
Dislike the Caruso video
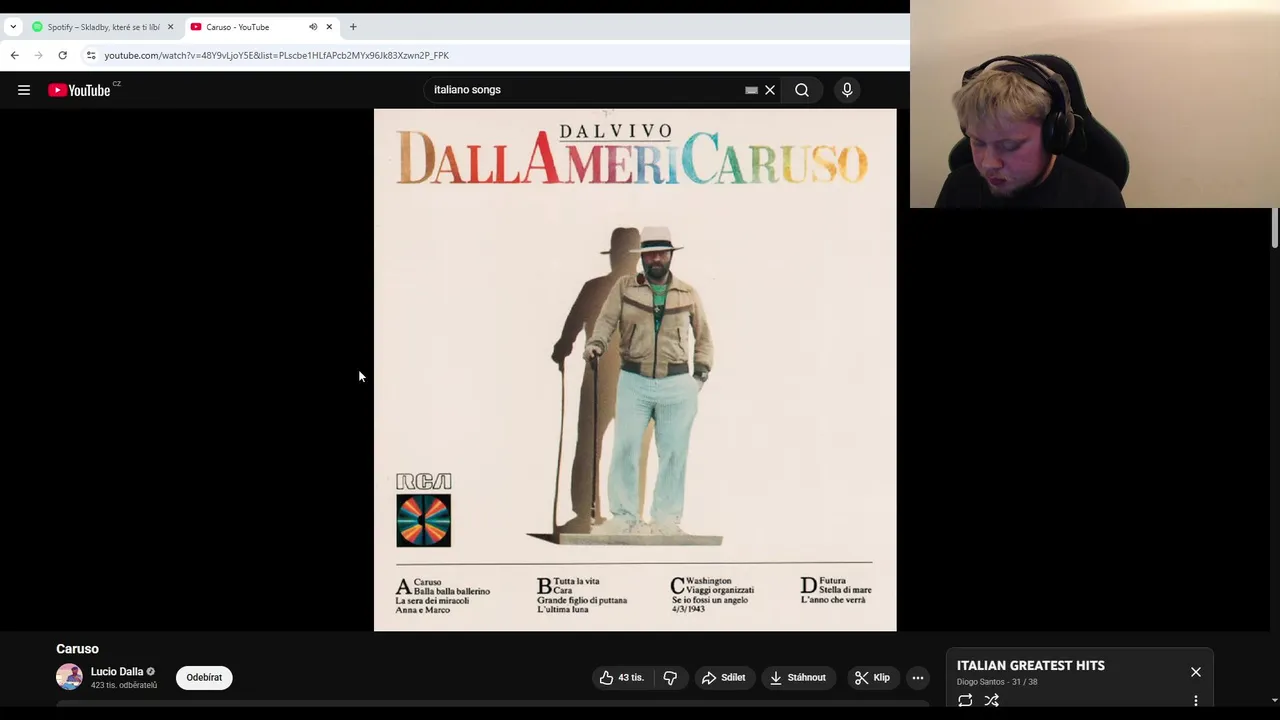(x=670, y=678)
